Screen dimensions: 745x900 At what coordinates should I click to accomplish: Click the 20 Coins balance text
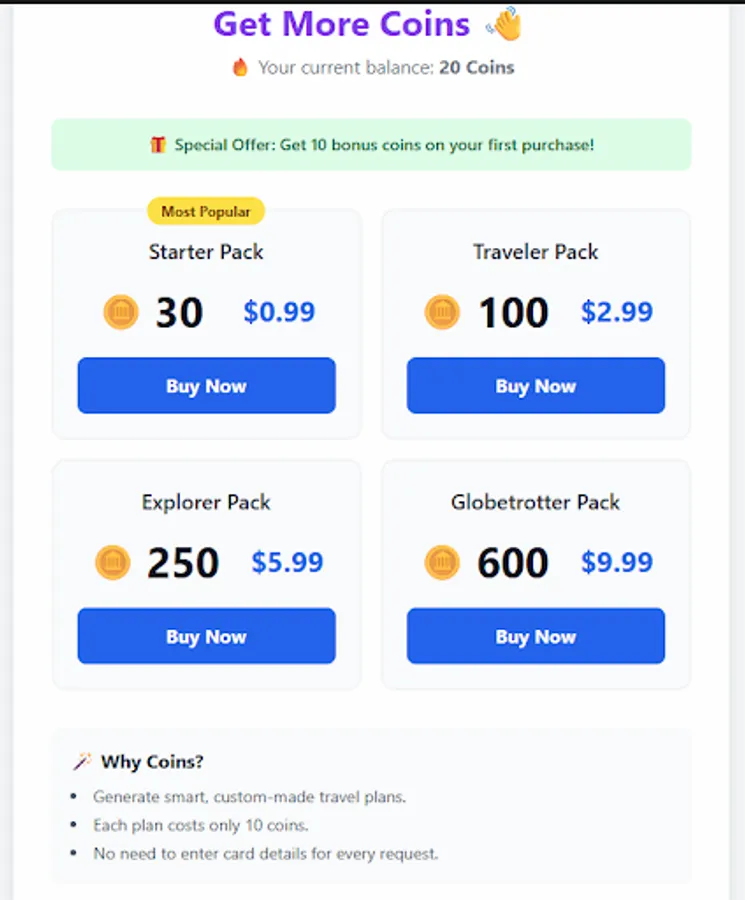[x=477, y=68]
